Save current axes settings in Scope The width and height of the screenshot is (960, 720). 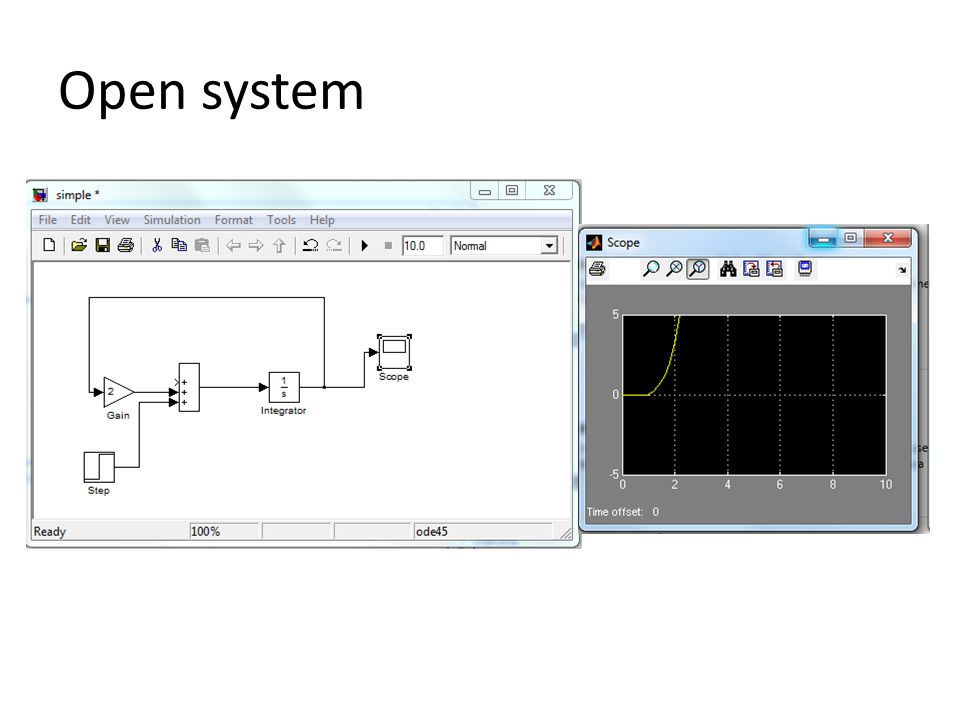[751, 269]
